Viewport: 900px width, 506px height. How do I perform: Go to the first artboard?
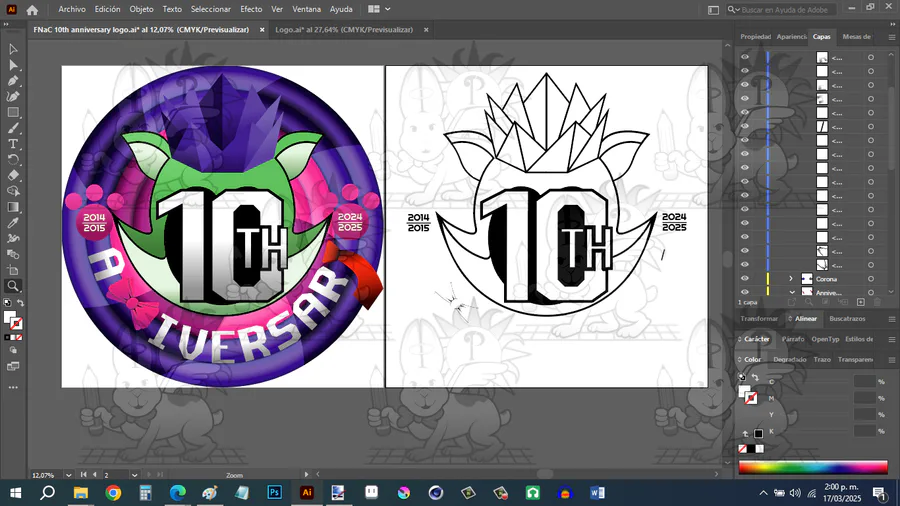(x=83, y=474)
